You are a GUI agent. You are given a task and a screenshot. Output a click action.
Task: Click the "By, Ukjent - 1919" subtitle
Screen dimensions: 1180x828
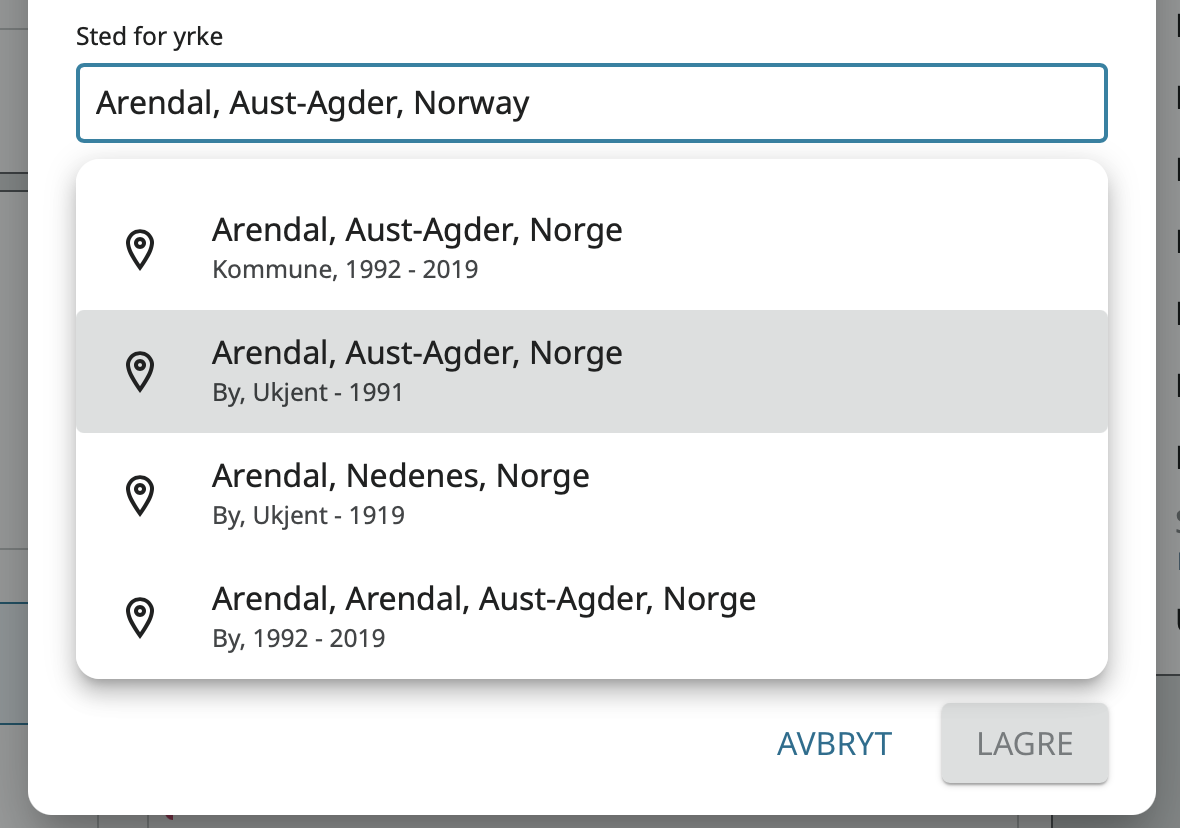[x=308, y=516]
